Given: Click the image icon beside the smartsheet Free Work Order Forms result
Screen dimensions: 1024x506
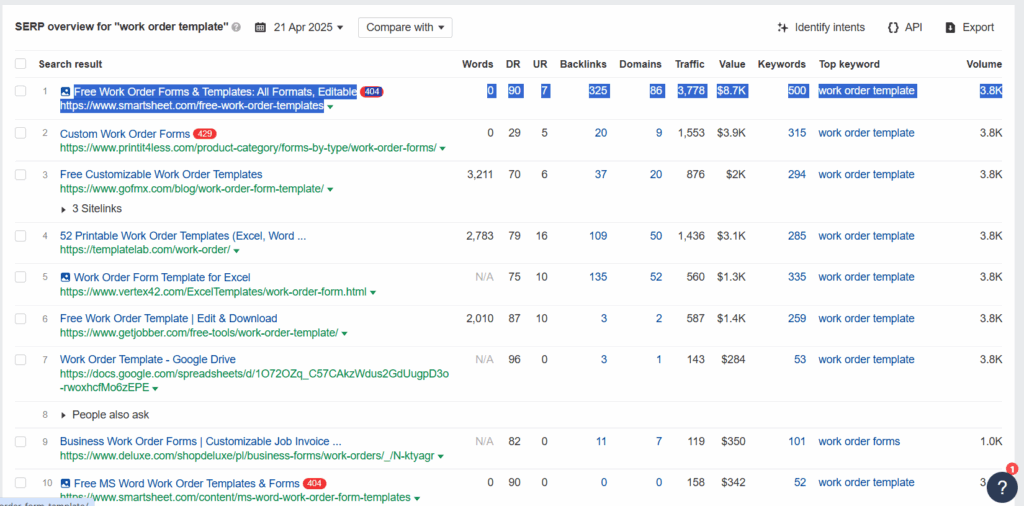Looking at the screenshot, I should pyautogui.click(x=65, y=91).
